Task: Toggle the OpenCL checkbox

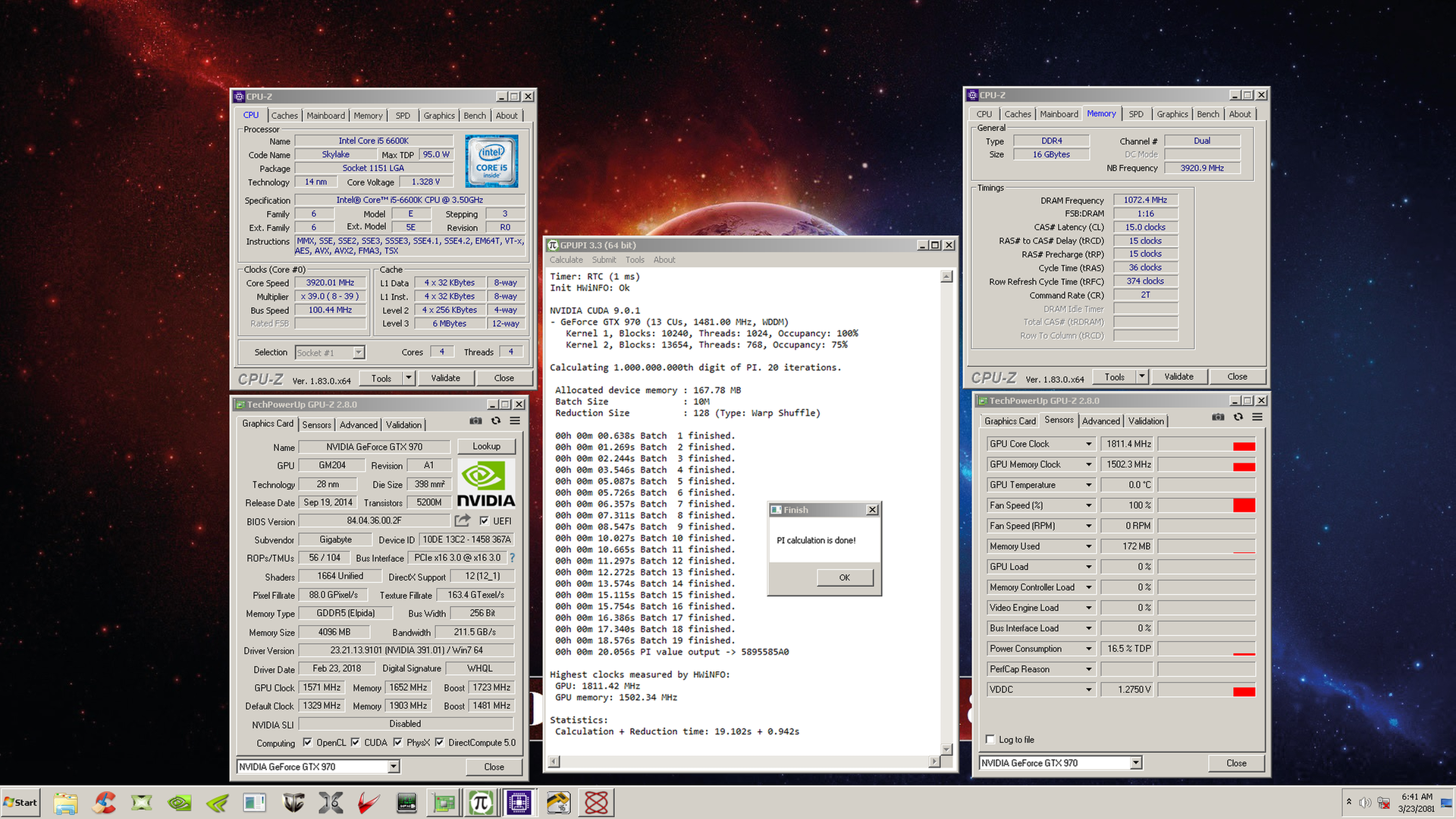Action: pos(307,742)
